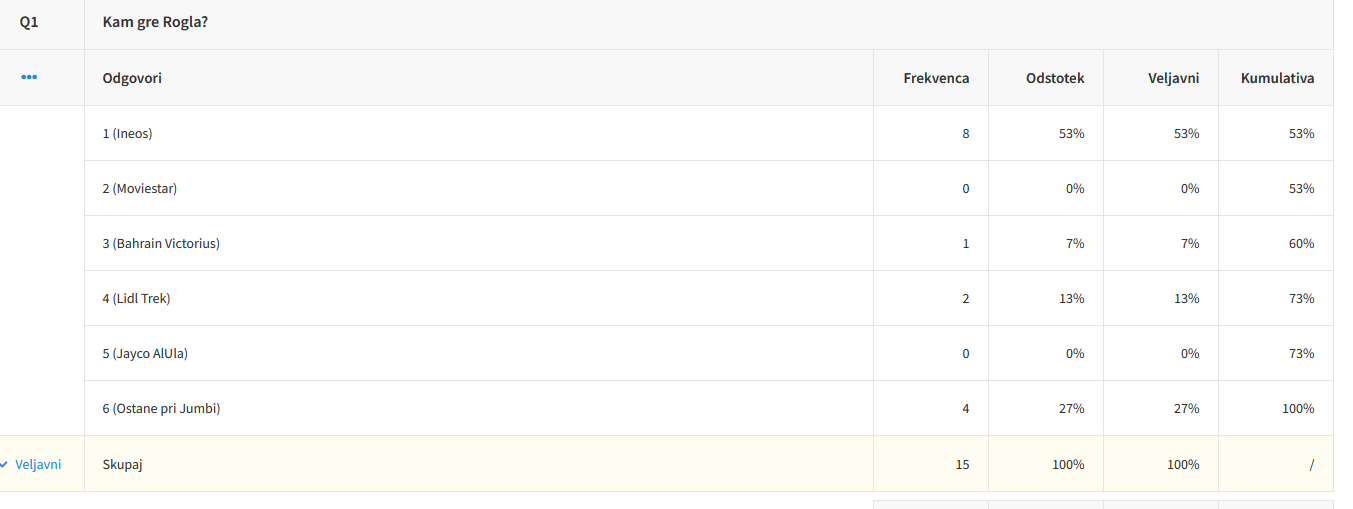Screen dimensions: 1353x509
Task: Click the Veljavni column header
Action: 1173,78
